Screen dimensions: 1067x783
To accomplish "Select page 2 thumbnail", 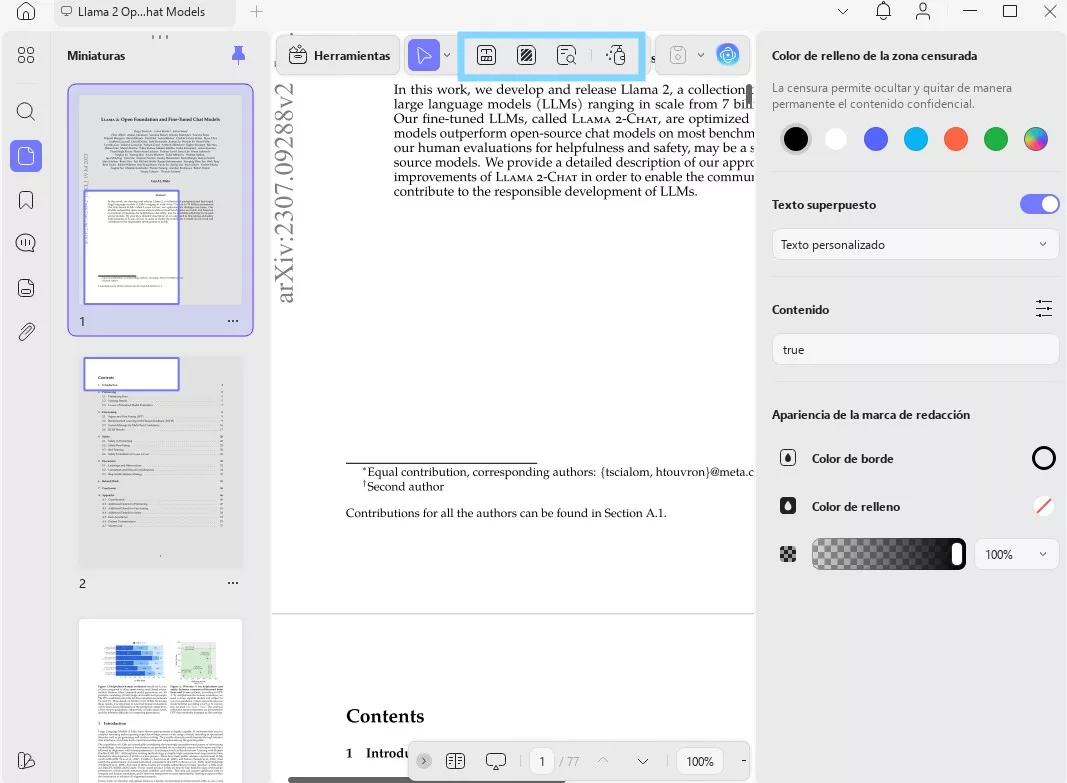I will coord(161,462).
